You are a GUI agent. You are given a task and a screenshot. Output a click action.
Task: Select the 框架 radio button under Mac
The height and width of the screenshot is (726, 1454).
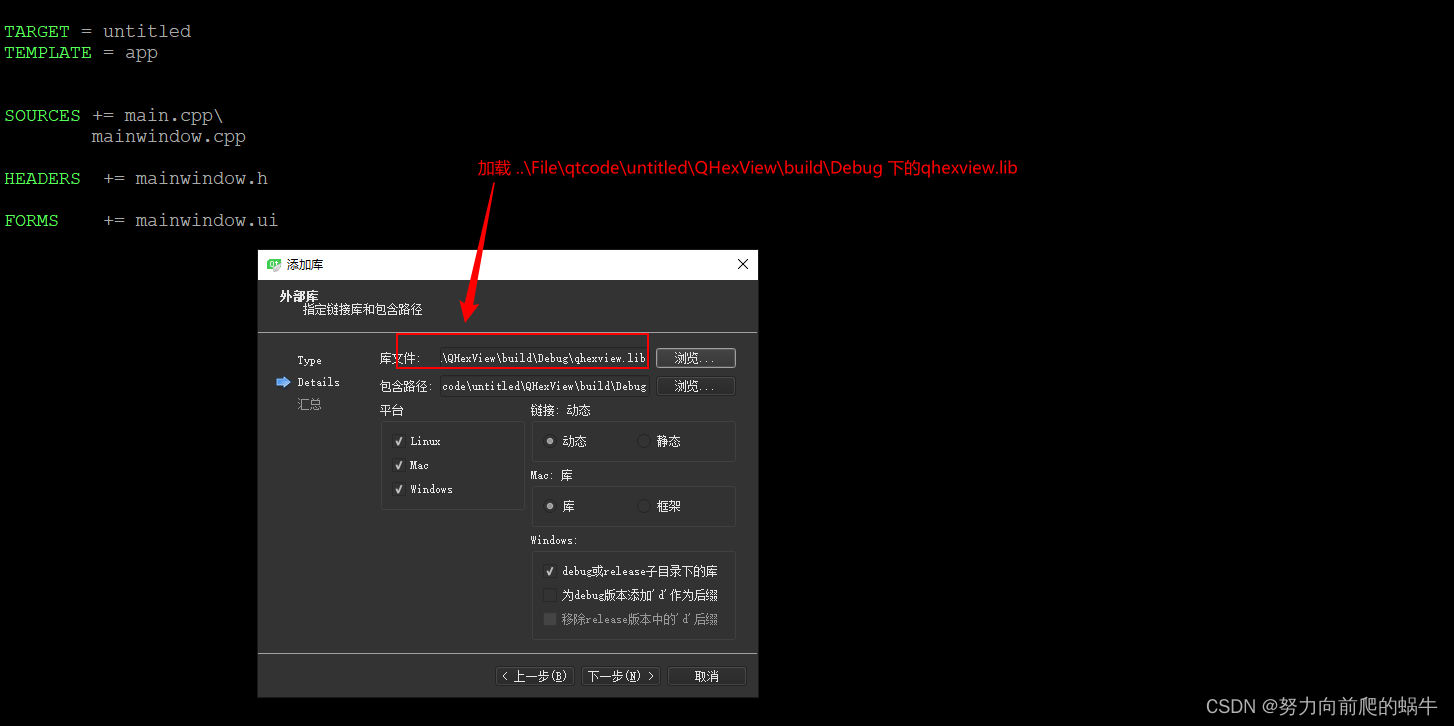pyautogui.click(x=644, y=506)
